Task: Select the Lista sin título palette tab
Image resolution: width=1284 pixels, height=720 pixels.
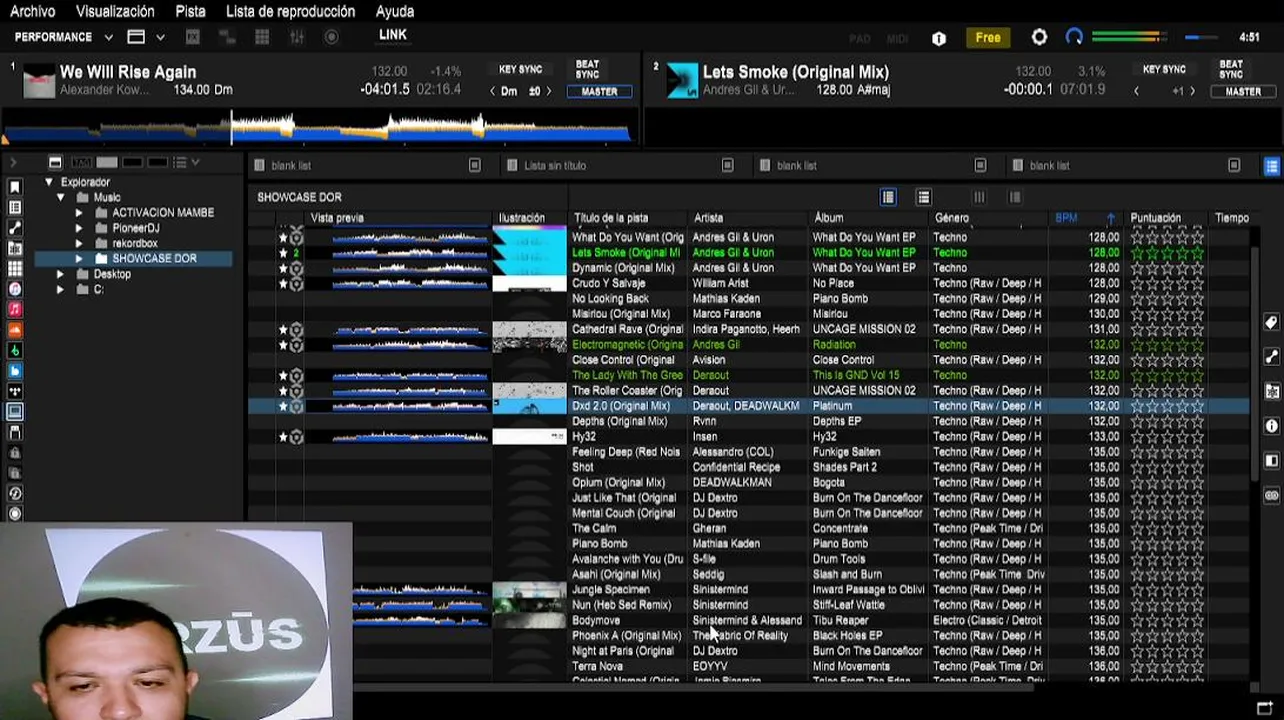Action: pyautogui.click(x=620, y=165)
